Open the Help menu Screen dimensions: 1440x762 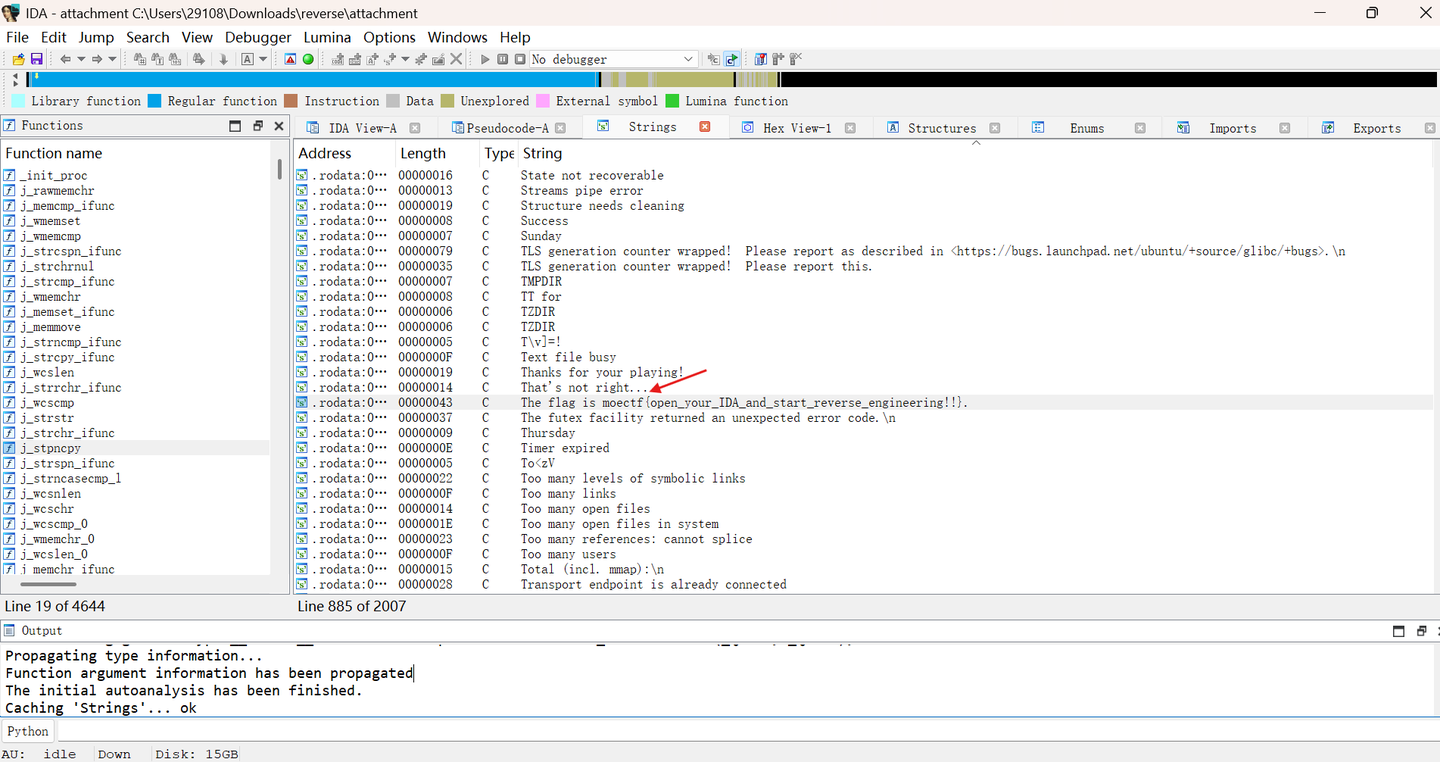click(x=515, y=37)
